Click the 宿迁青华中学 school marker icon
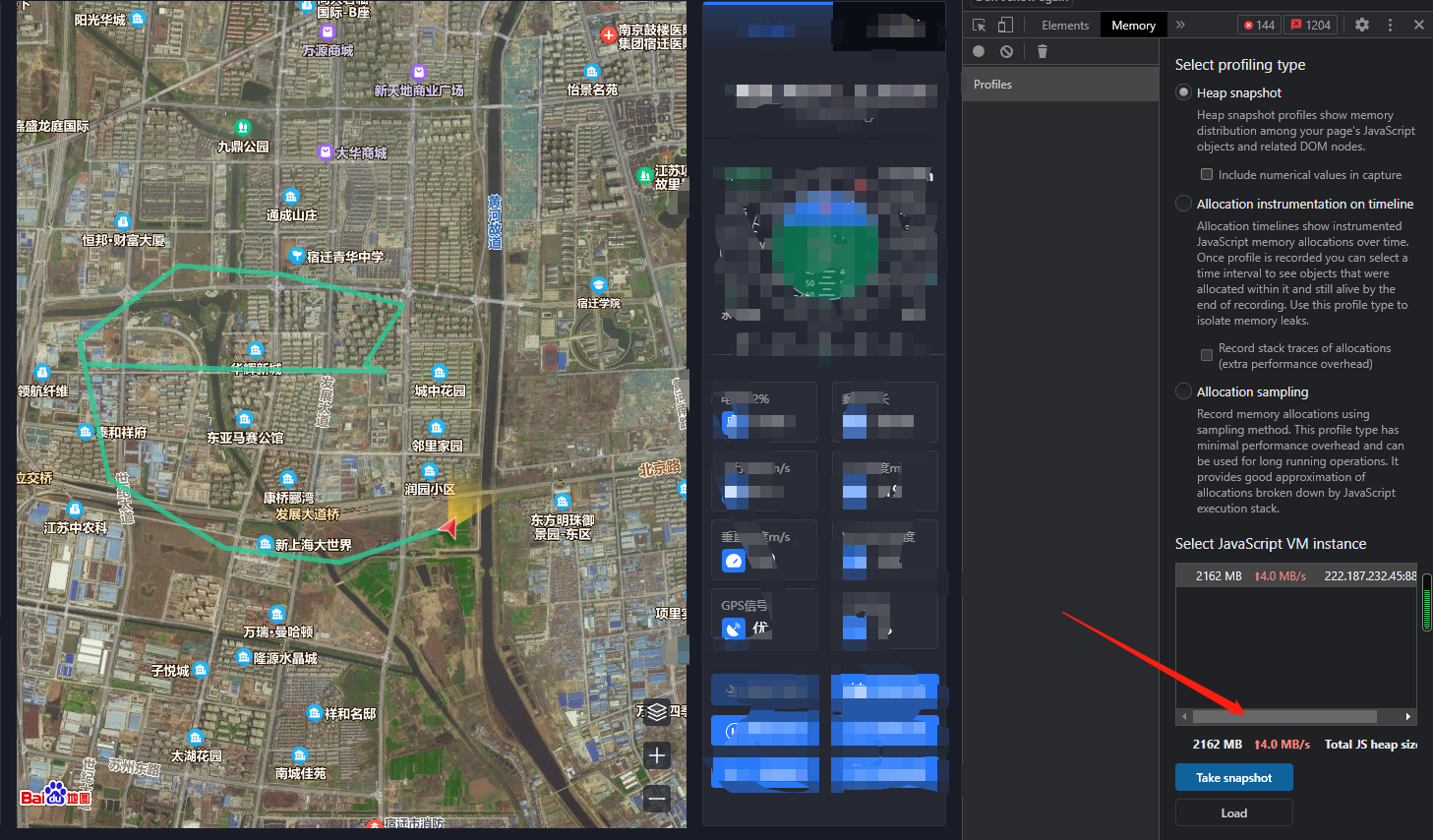 [296, 255]
